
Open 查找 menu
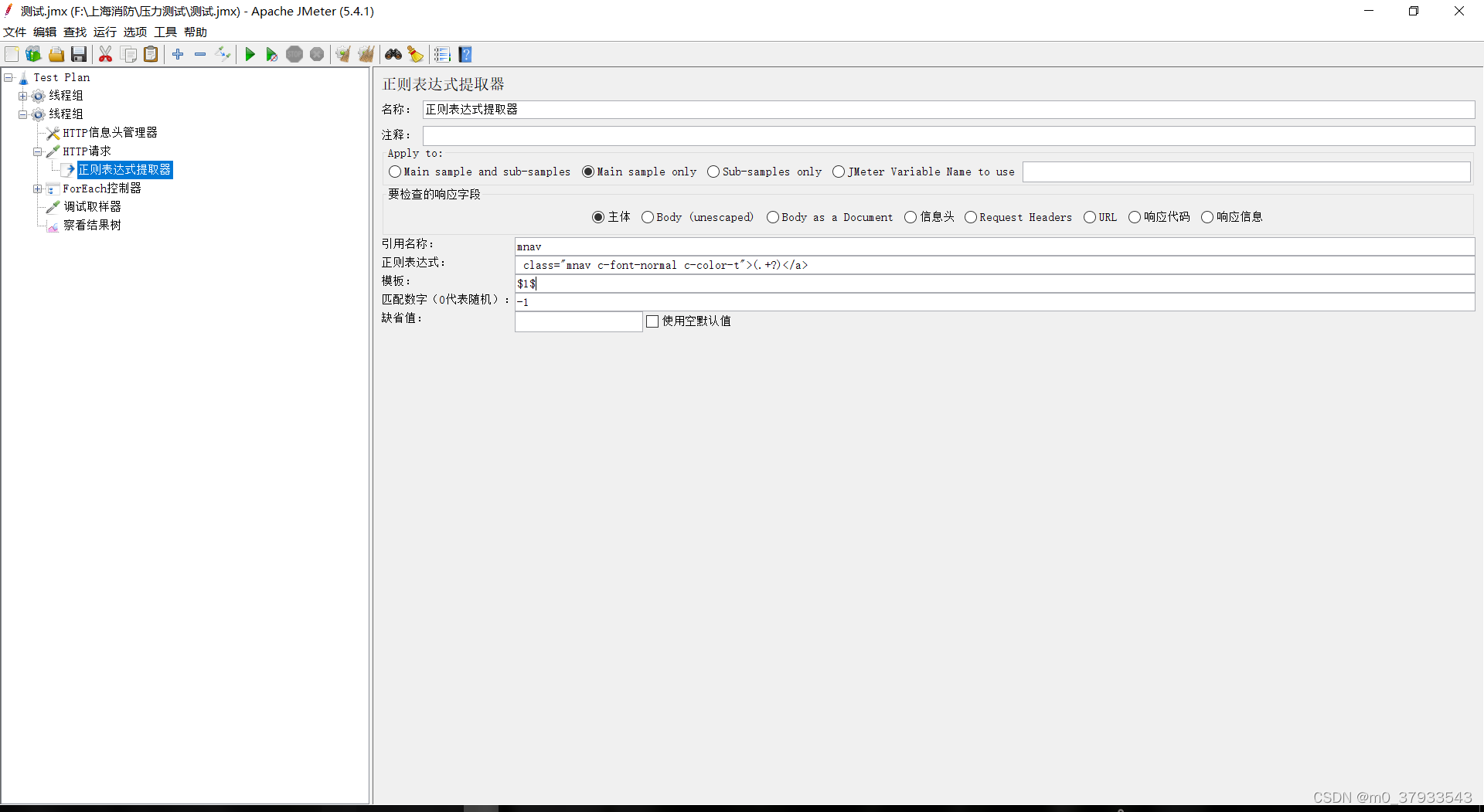point(75,32)
